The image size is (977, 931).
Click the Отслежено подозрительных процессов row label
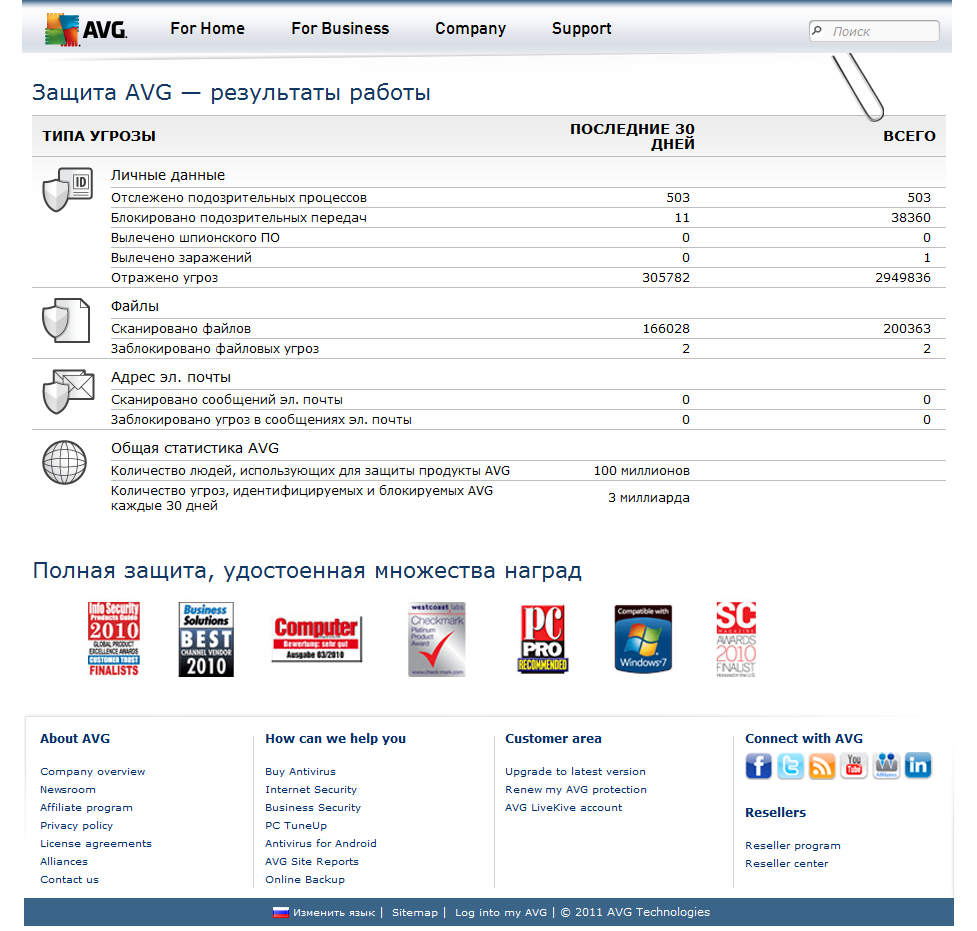(239, 198)
